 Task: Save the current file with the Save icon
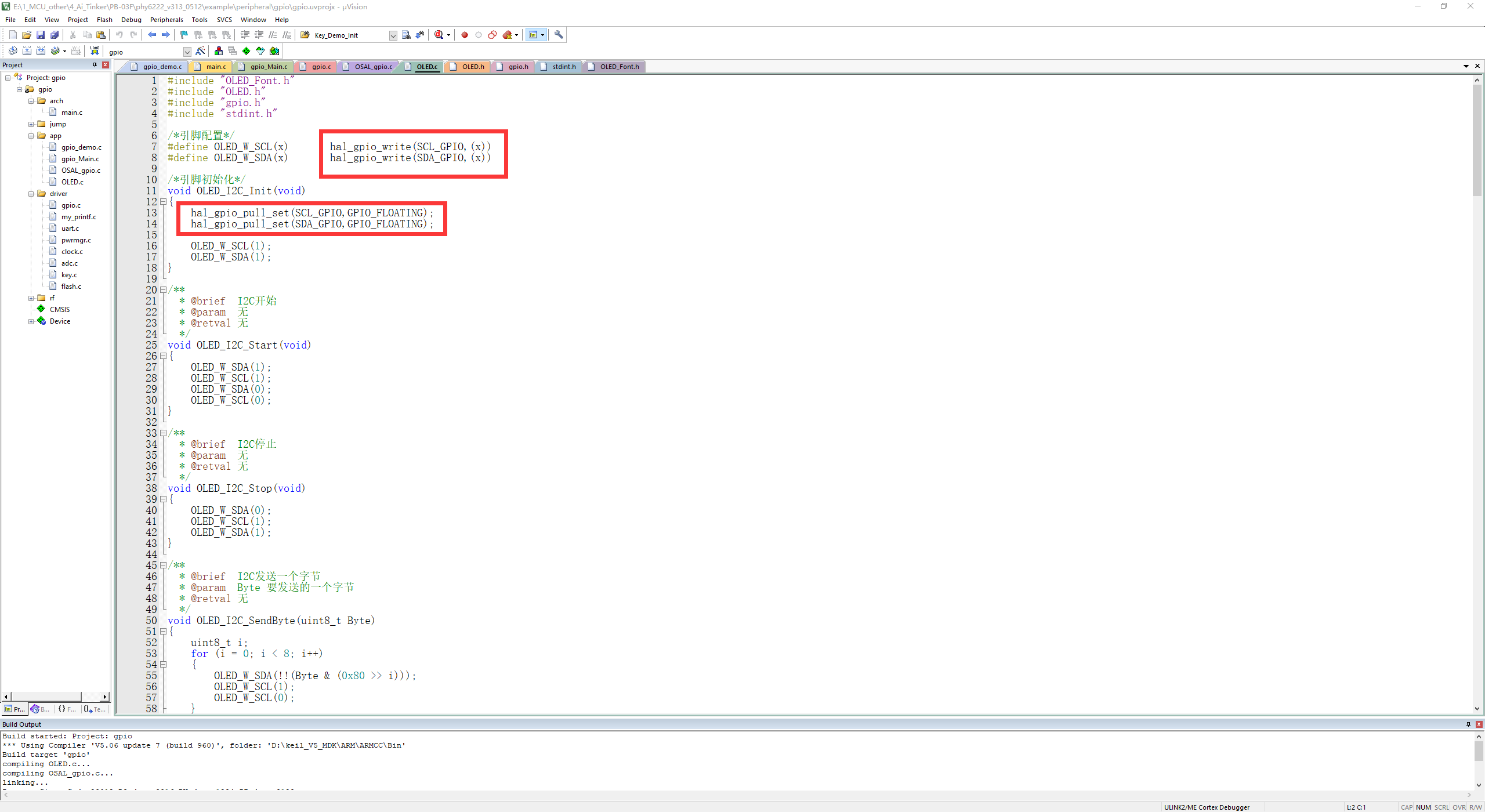(x=41, y=35)
